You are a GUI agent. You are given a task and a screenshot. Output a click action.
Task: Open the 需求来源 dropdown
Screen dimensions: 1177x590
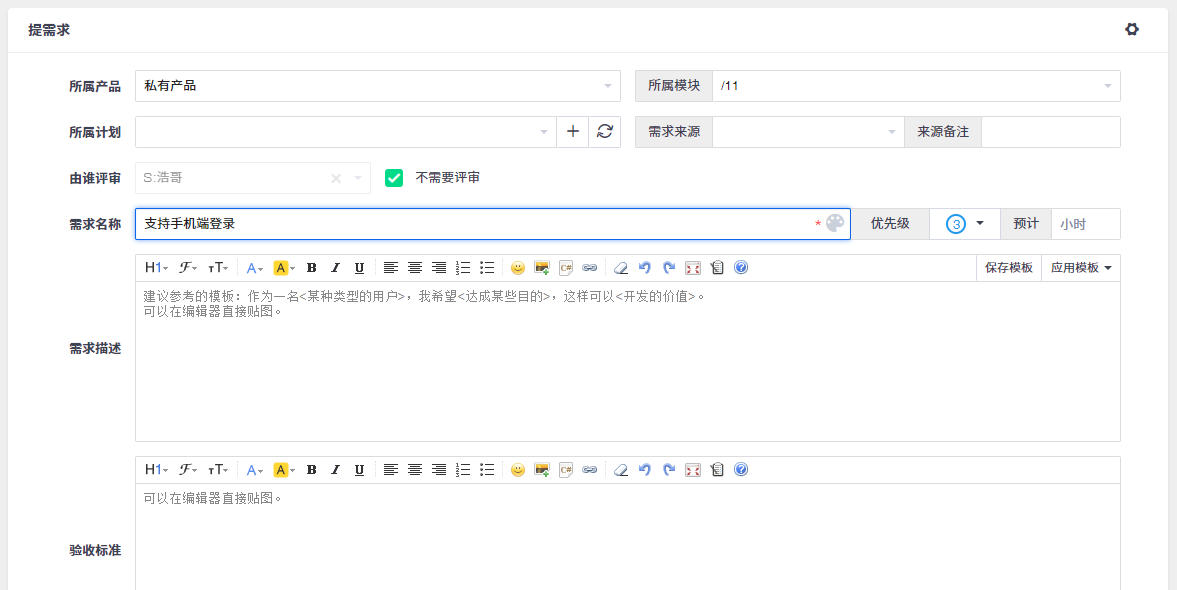tap(808, 131)
